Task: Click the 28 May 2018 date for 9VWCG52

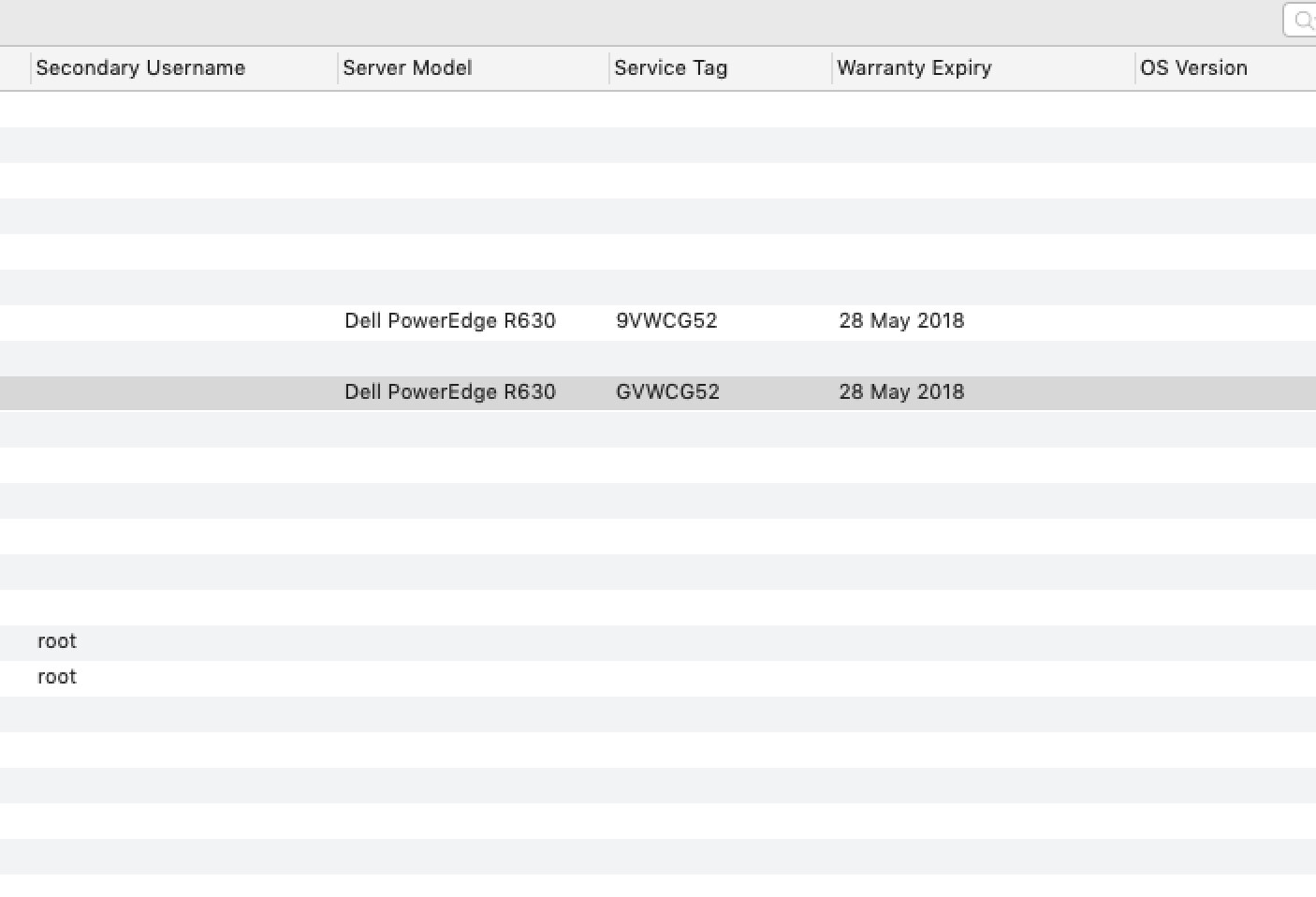Action: 901,321
